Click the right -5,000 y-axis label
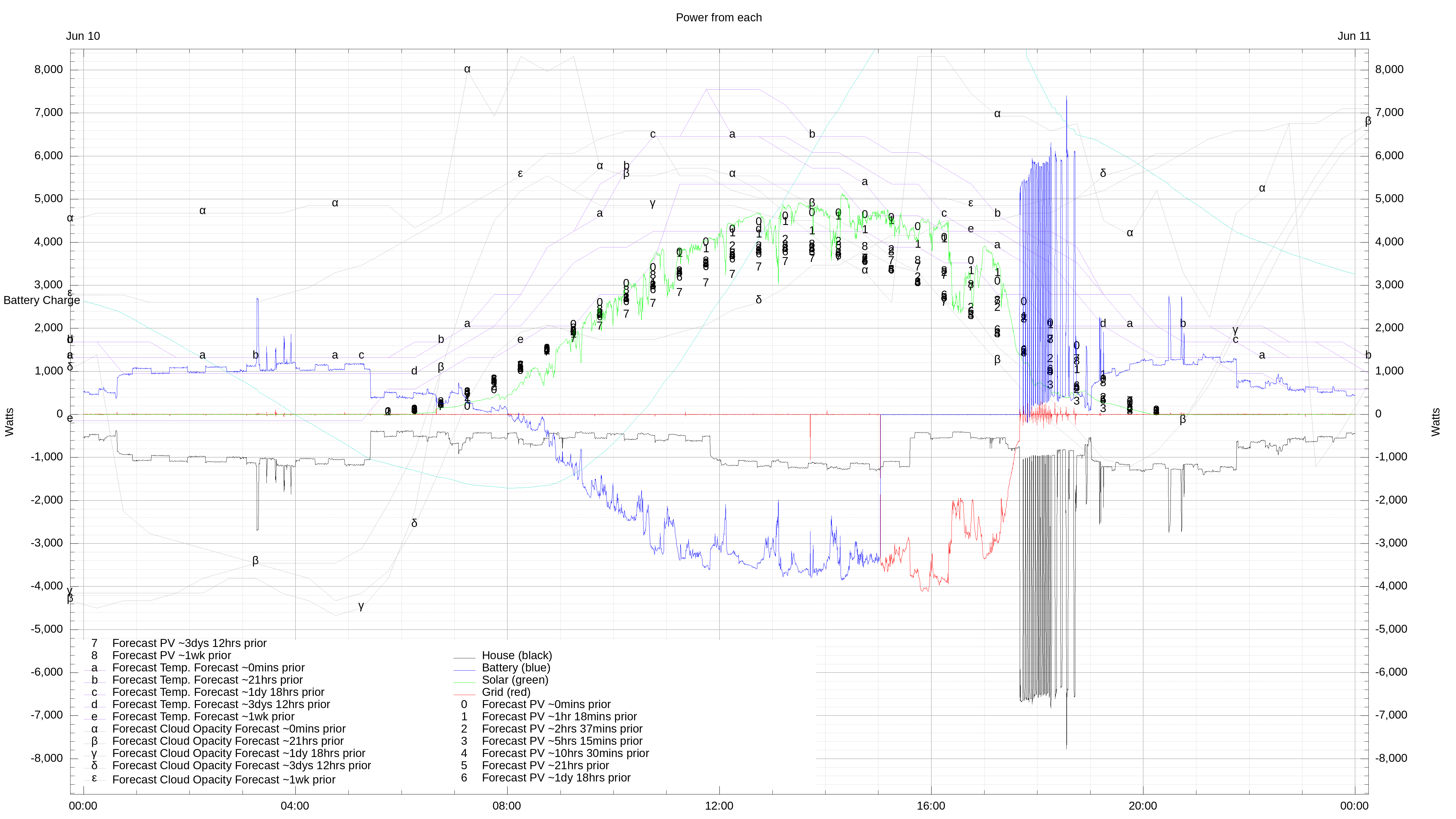 coord(1391,629)
